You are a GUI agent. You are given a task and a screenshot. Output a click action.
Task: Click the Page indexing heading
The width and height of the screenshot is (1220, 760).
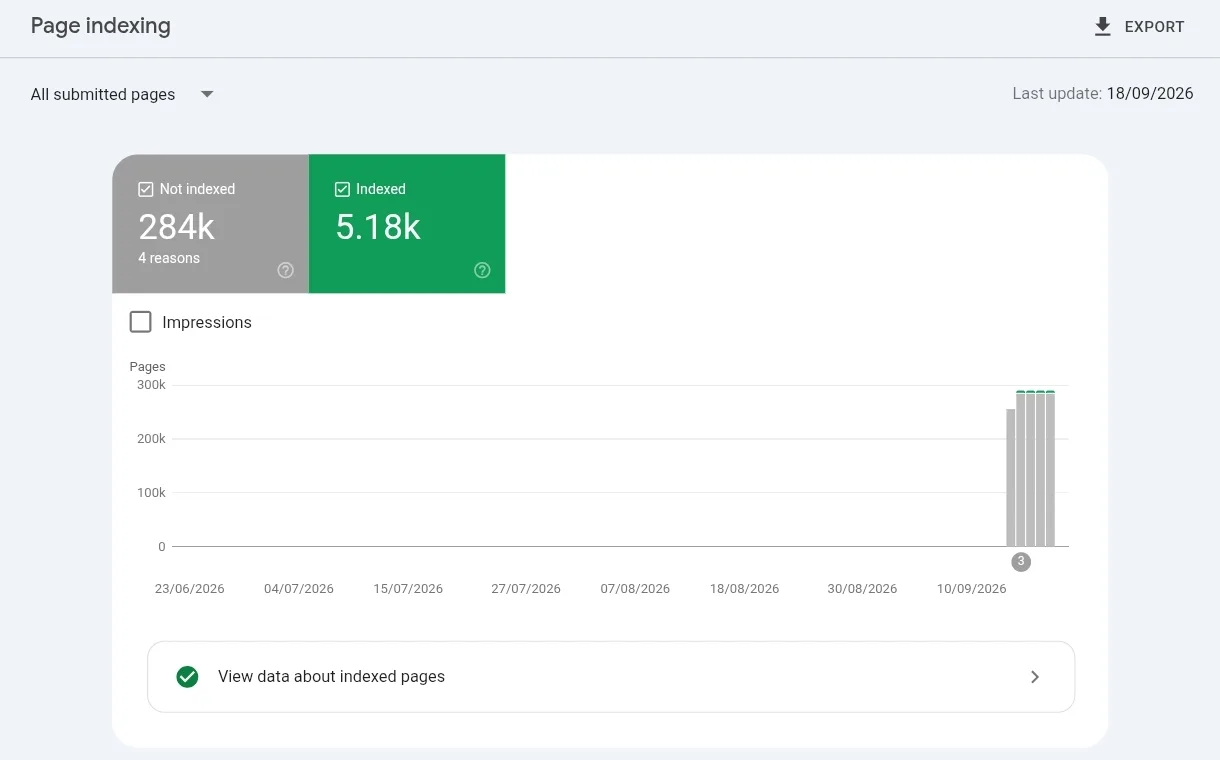(101, 26)
